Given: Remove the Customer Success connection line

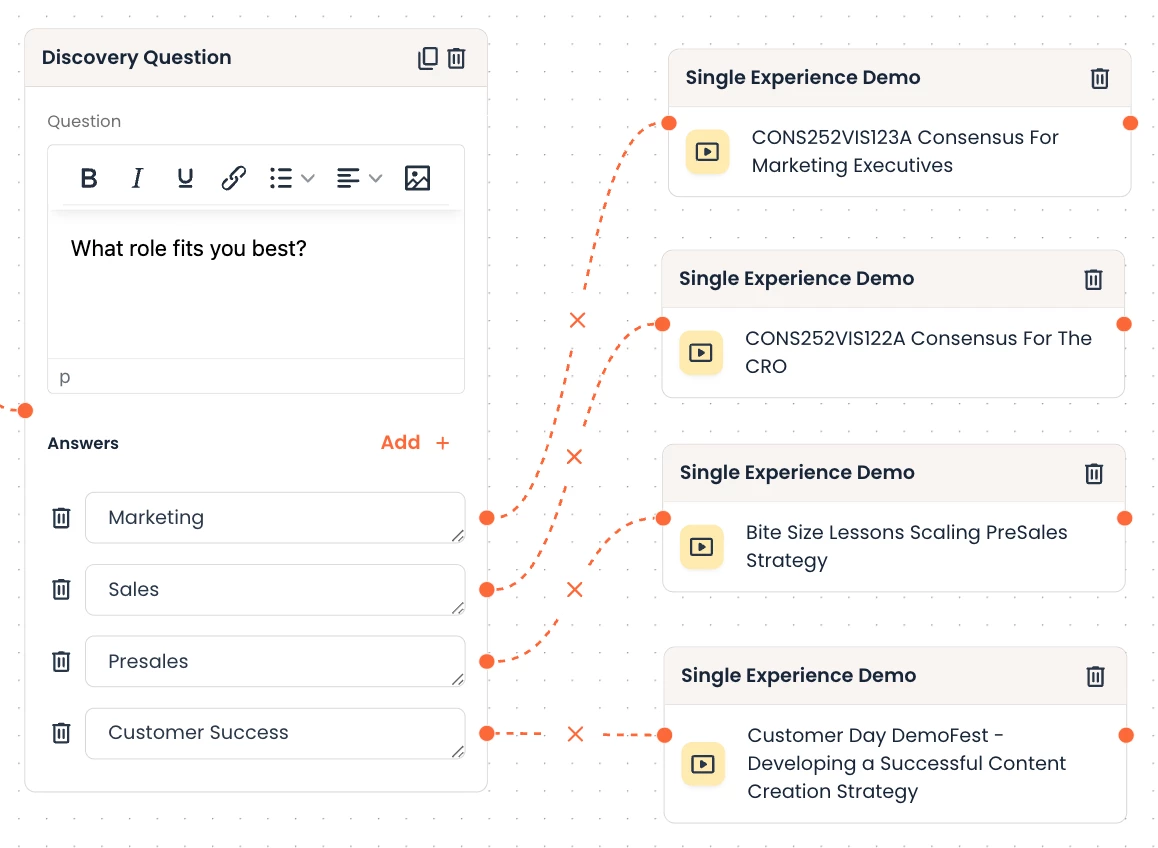Looking at the screenshot, I should tap(575, 734).
